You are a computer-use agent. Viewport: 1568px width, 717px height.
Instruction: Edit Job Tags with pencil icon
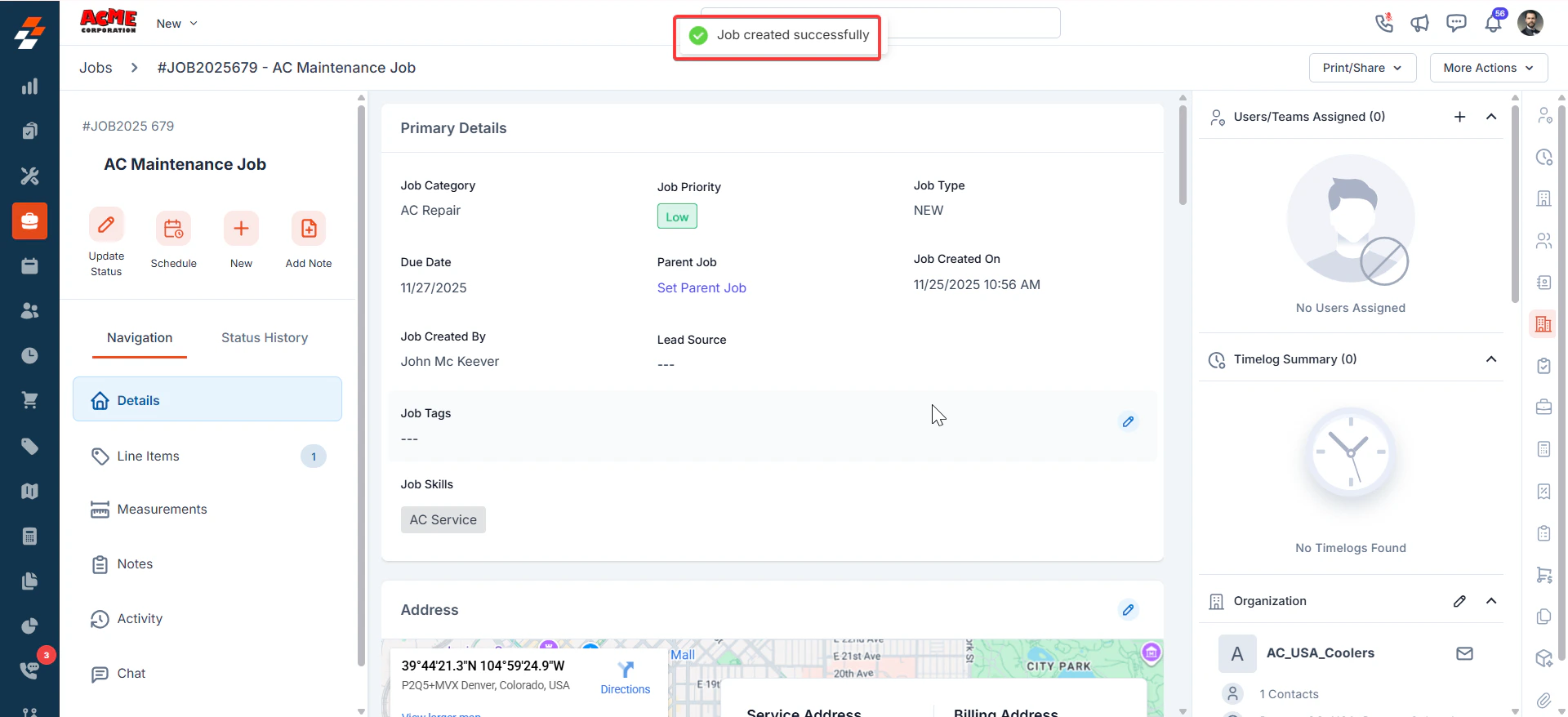pos(1128,422)
